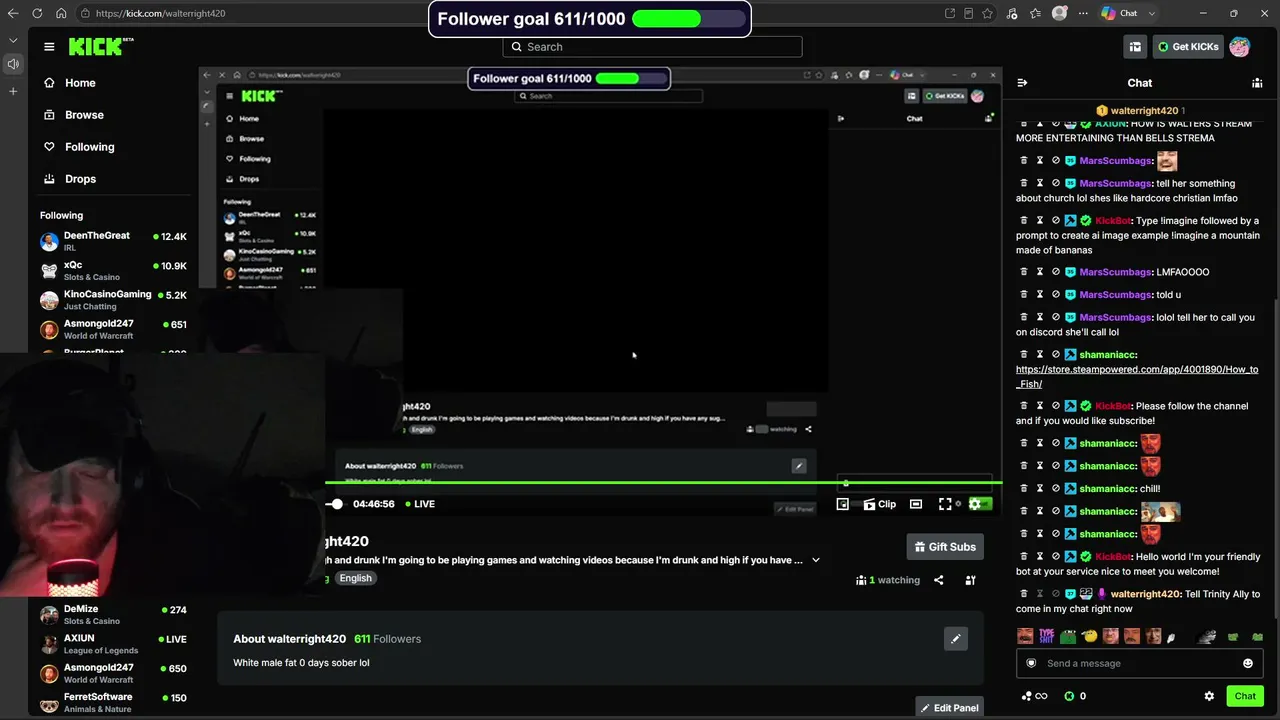The image size is (1280, 720).
Task: Open the Copilot Chat button in browser
Action: (1120, 13)
